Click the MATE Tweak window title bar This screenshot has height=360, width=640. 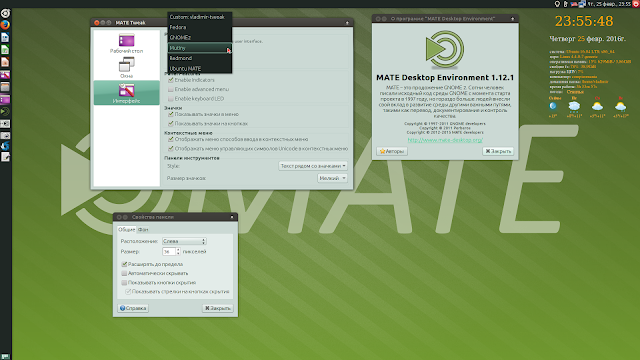coord(222,23)
